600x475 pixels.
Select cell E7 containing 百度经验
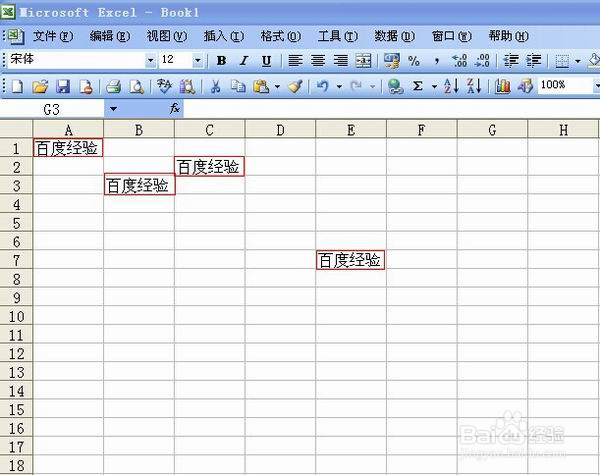tap(351, 260)
